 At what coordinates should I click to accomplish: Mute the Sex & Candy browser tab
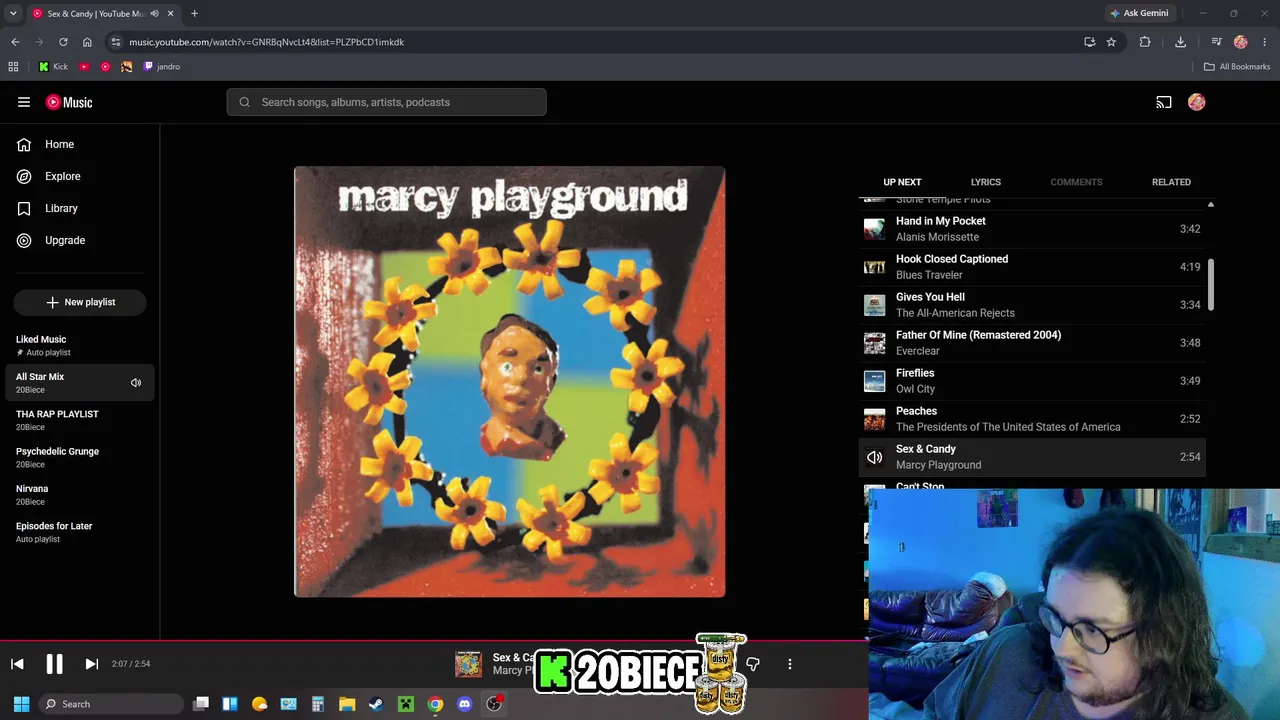click(x=154, y=13)
